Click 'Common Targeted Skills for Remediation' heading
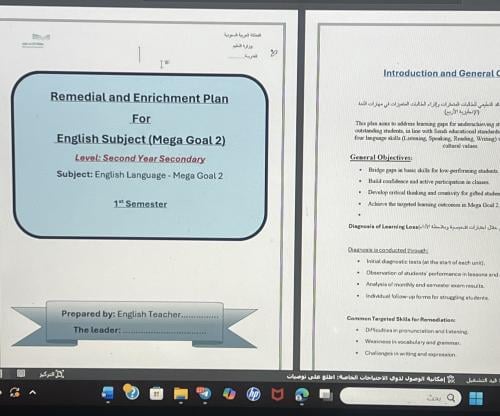 401,319
